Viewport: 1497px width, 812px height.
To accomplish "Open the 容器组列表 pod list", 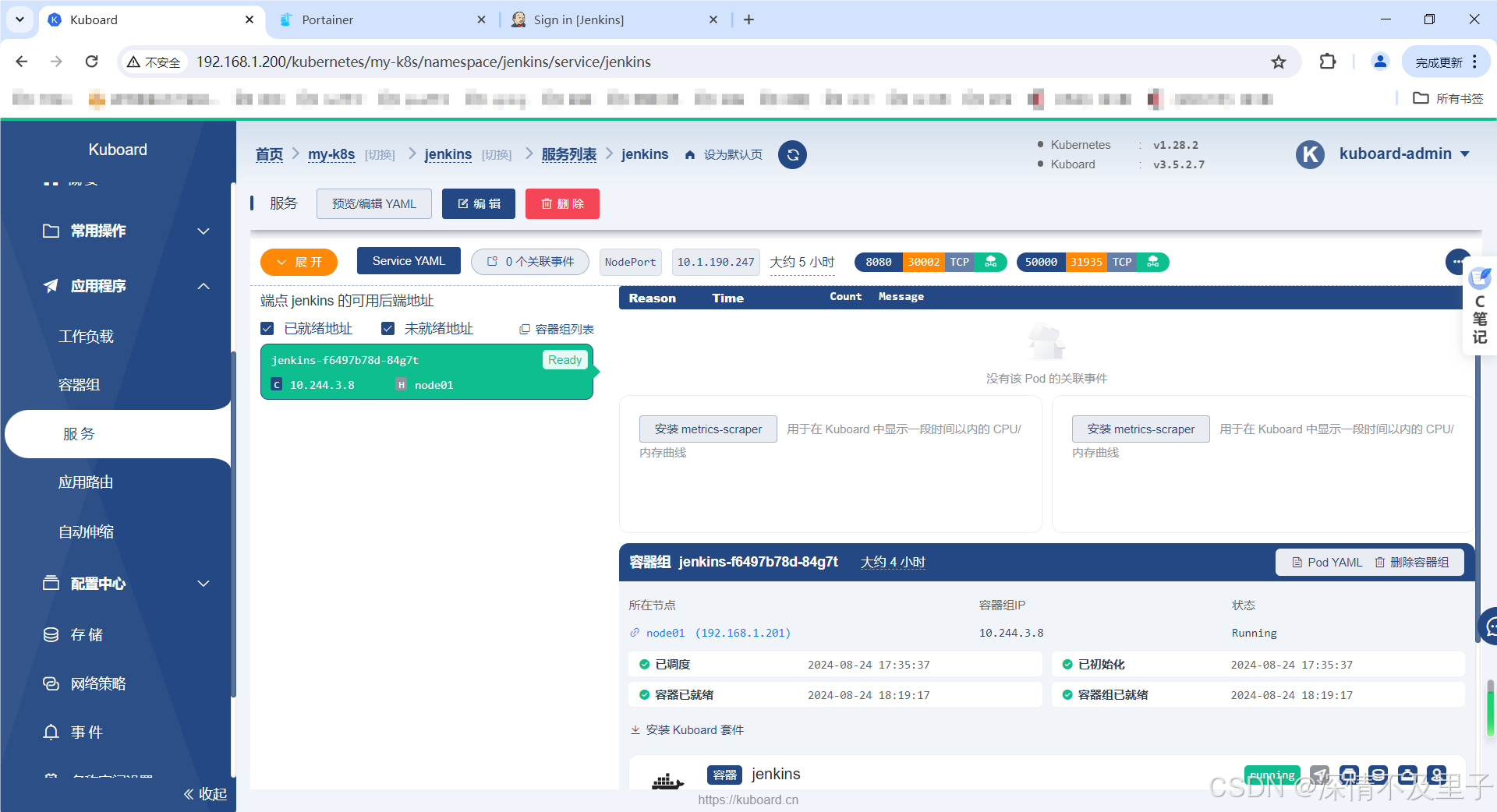I will click(x=557, y=329).
